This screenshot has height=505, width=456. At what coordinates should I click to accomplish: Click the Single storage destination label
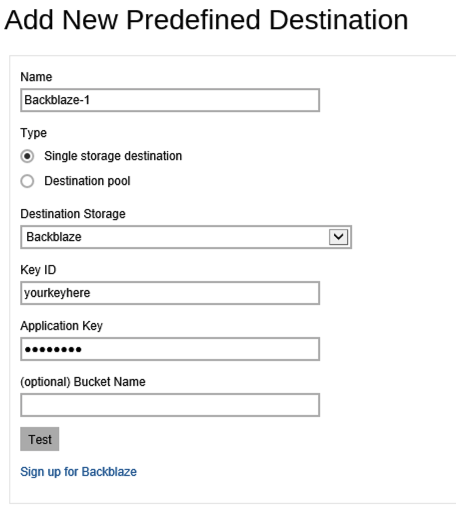[x=113, y=156]
